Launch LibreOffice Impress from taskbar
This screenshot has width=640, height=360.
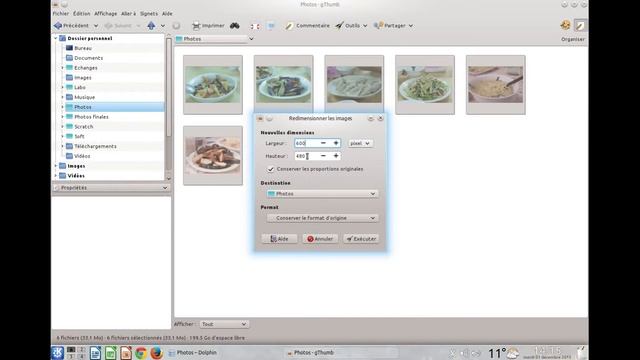coord(126,353)
